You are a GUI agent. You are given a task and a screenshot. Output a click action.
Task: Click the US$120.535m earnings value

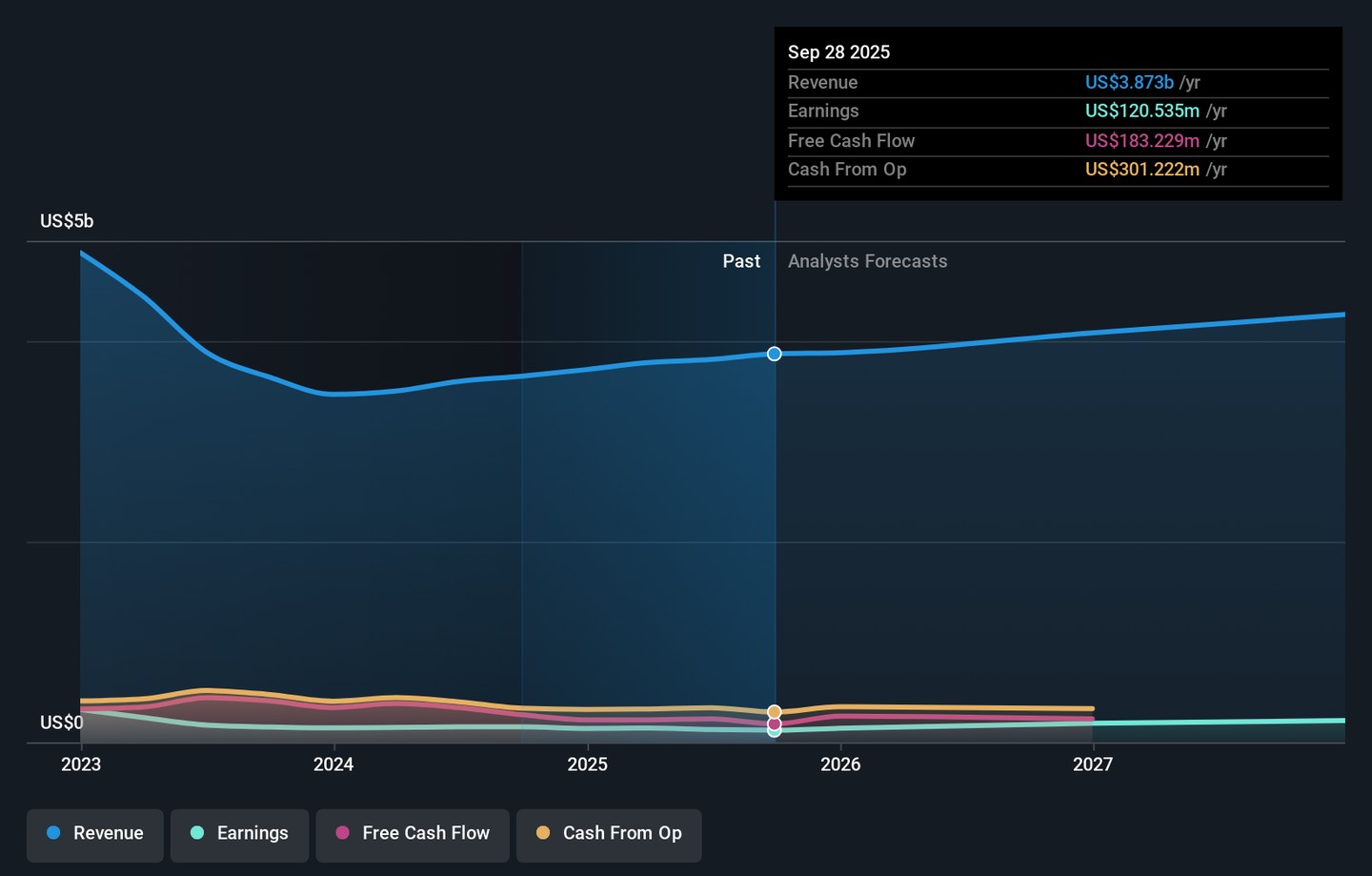point(1141,112)
